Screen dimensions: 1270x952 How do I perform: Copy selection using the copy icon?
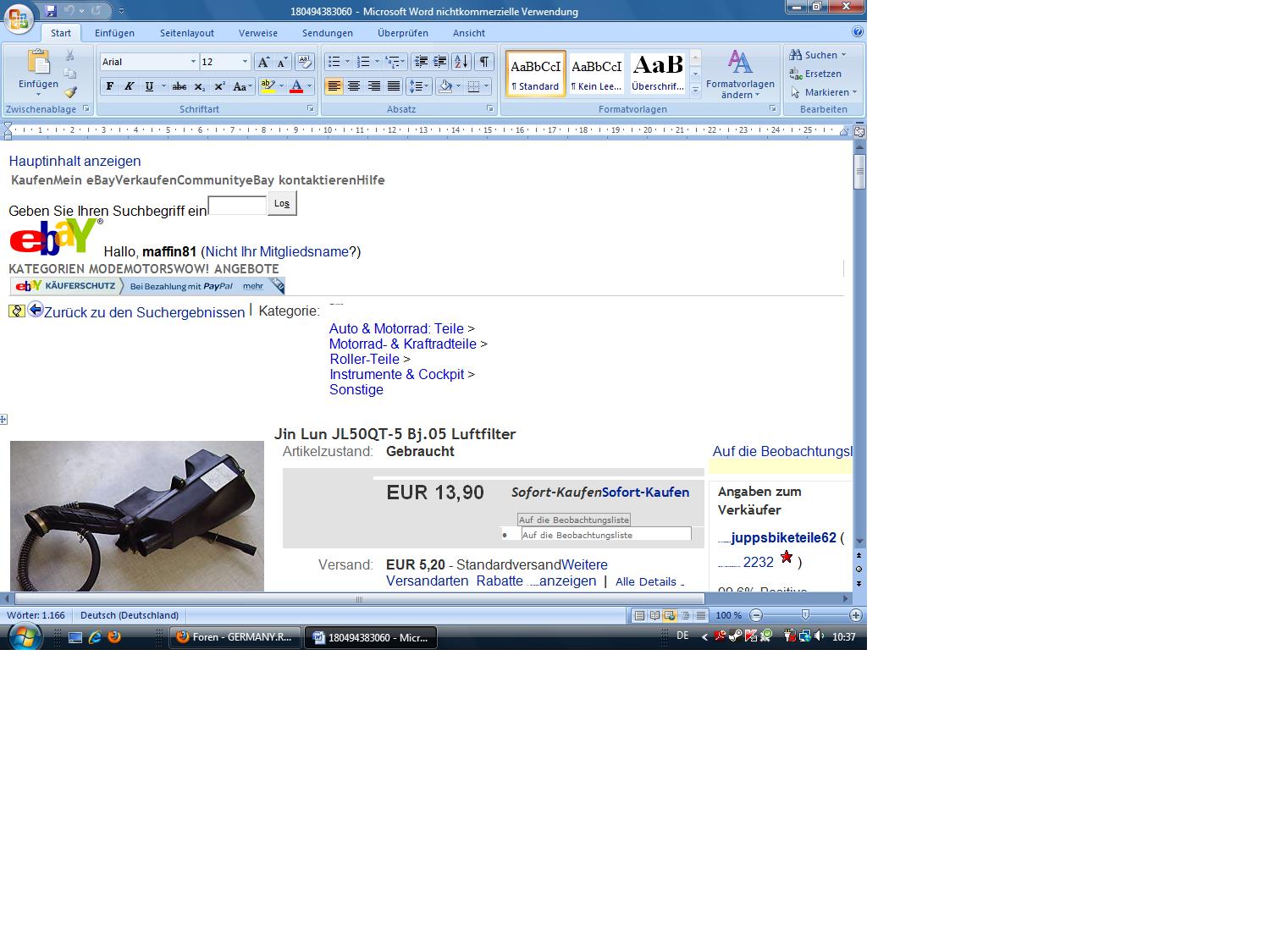[x=70, y=74]
